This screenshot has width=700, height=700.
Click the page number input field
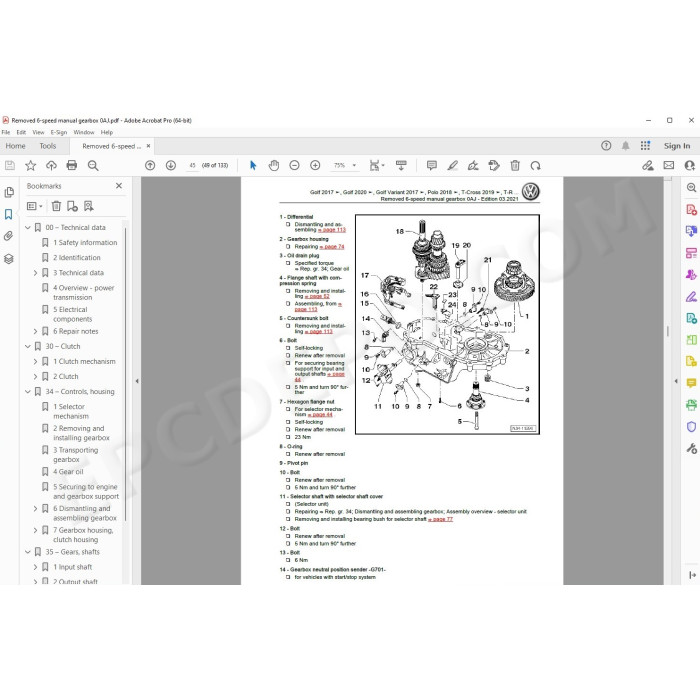(192, 165)
